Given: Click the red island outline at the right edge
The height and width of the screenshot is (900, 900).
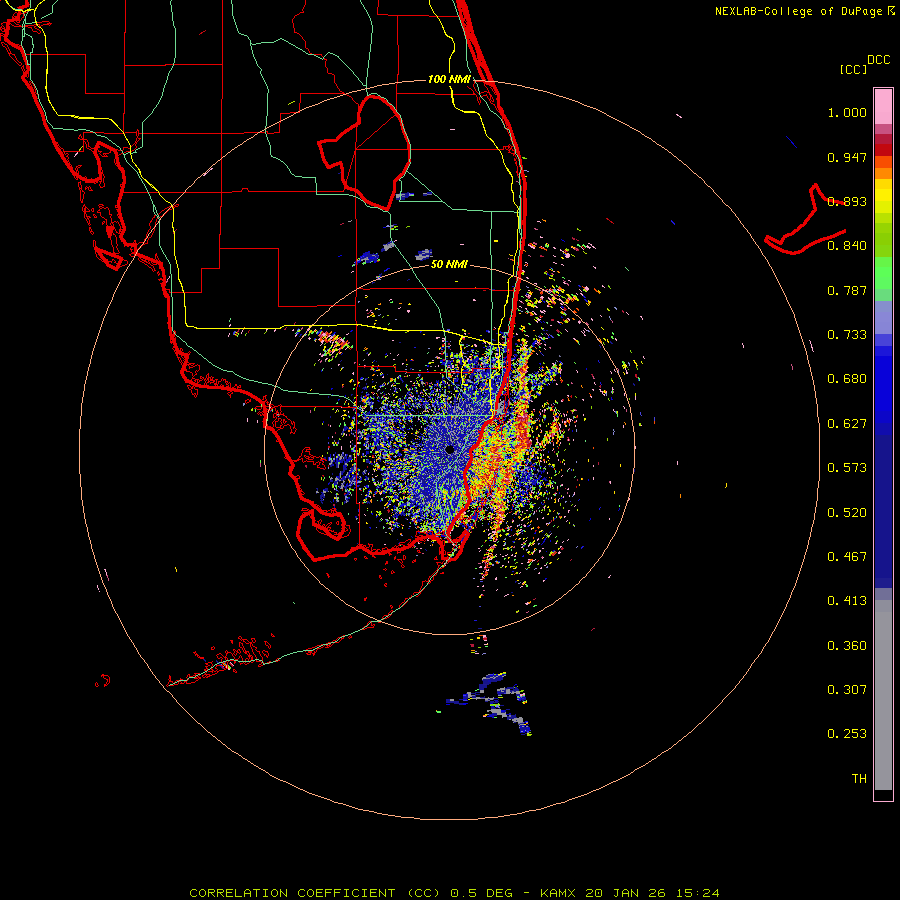Looking at the screenshot, I should [x=805, y=220].
